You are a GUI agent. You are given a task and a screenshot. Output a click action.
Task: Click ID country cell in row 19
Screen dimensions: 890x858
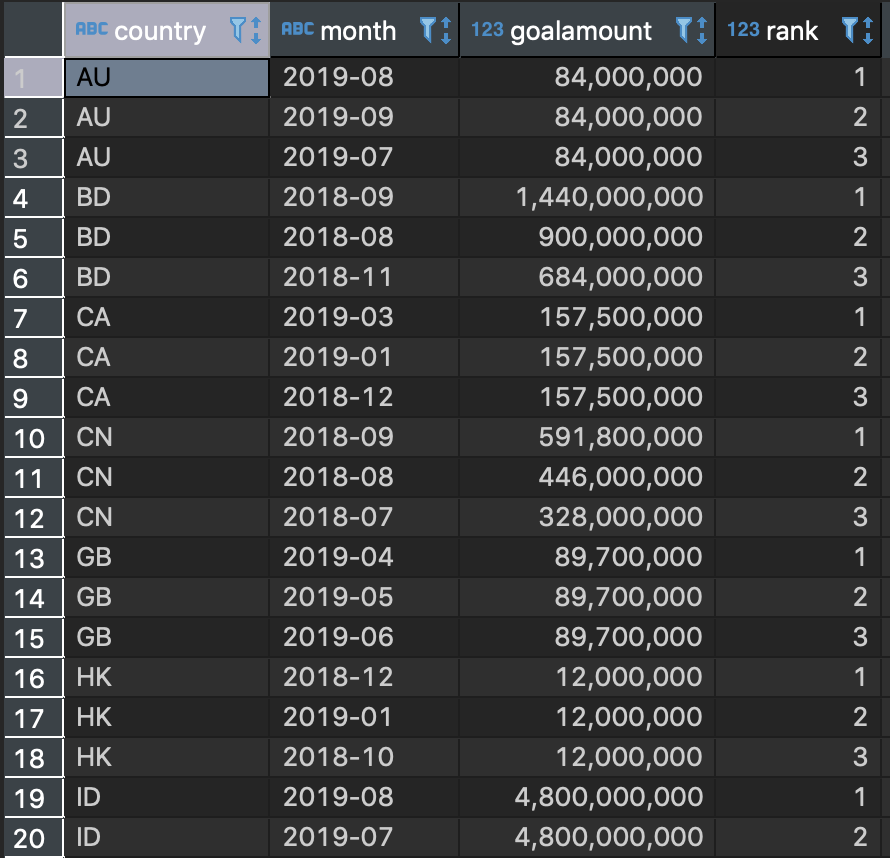pos(167,797)
